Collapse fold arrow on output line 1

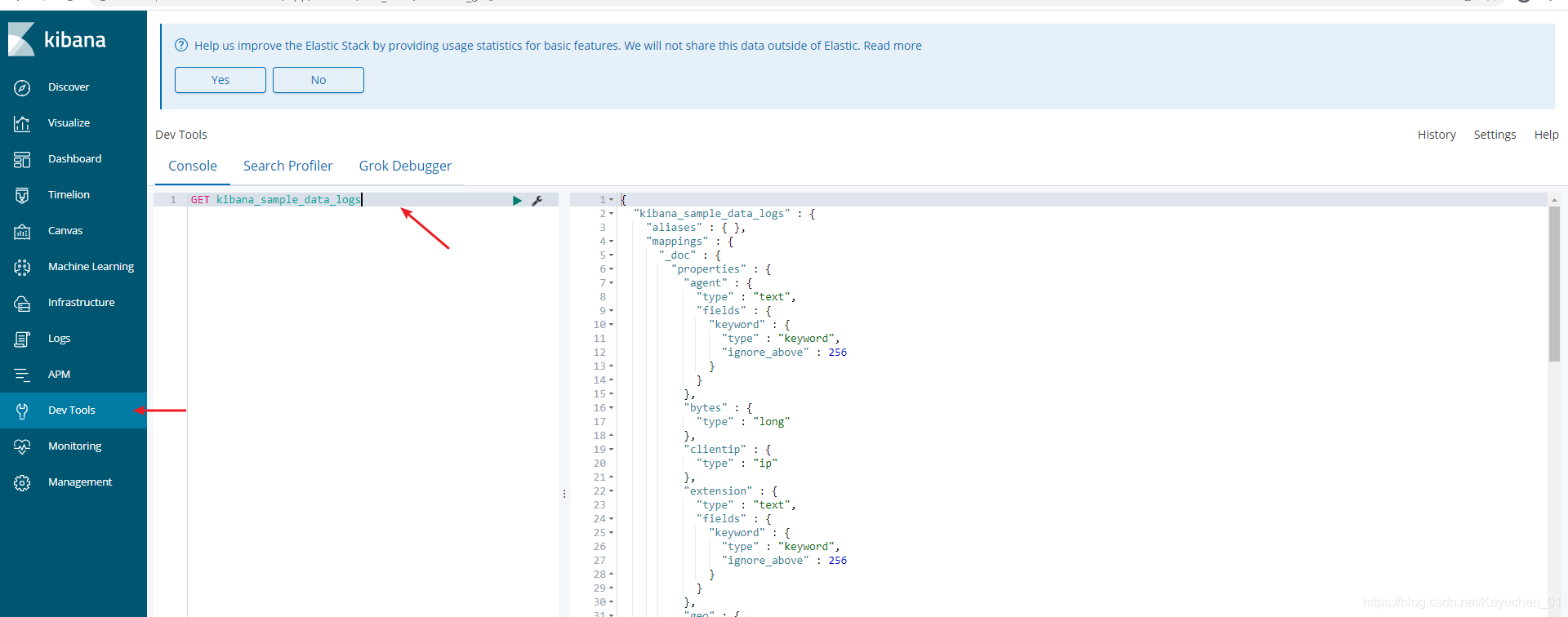(611, 200)
